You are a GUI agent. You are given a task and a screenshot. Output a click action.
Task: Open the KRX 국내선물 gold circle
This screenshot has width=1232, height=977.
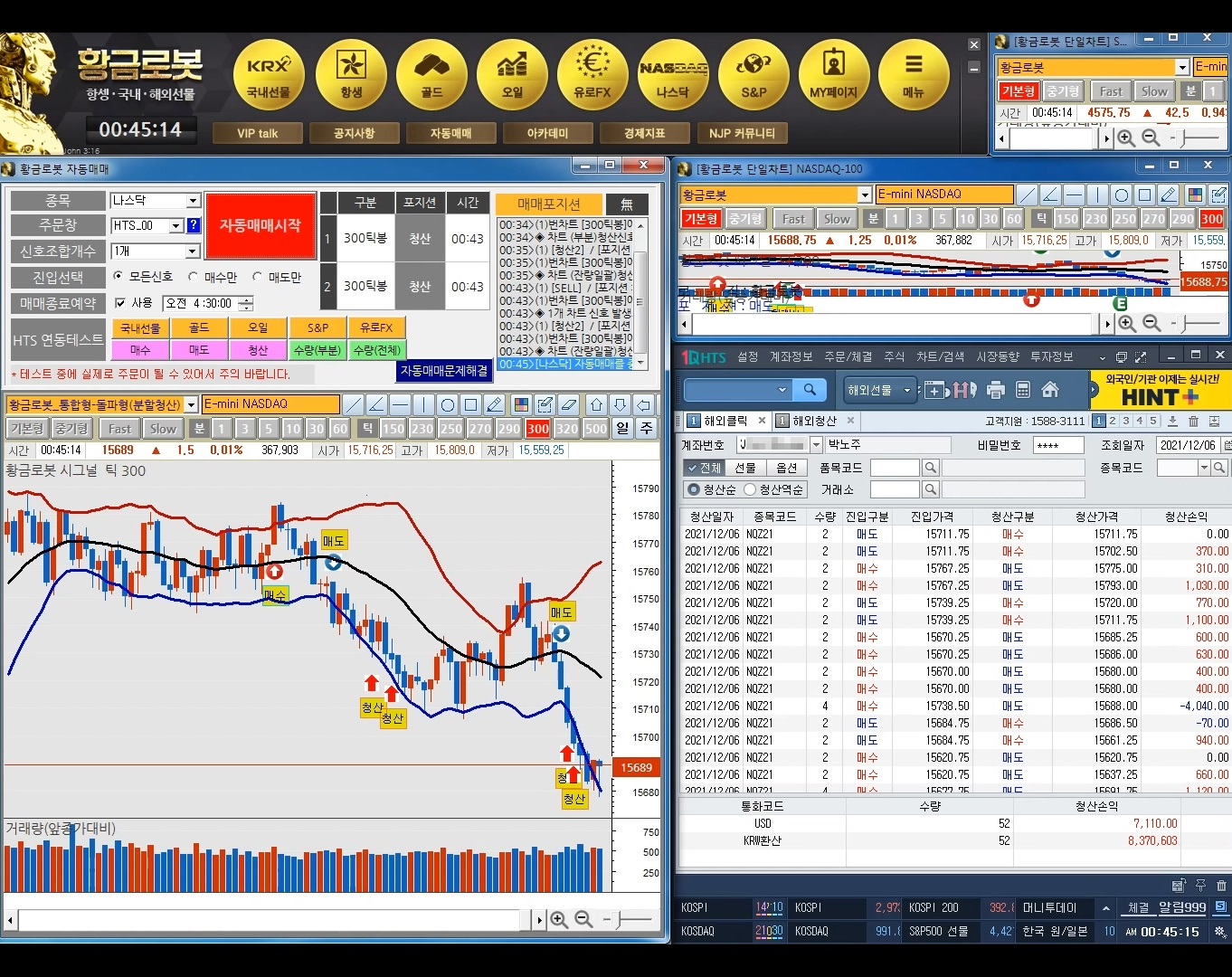pos(269,74)
